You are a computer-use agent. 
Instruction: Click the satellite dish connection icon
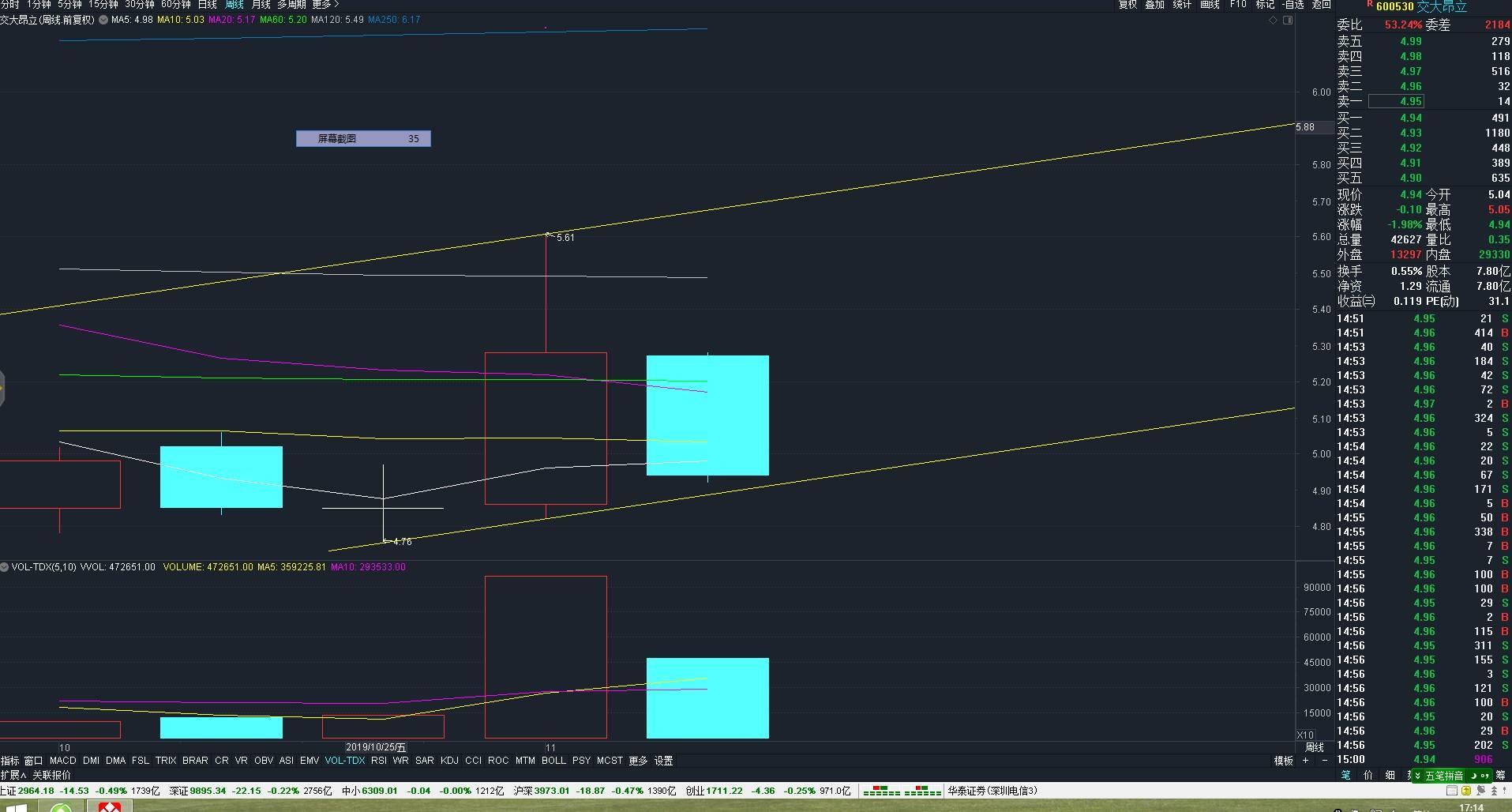[1480, 791]
